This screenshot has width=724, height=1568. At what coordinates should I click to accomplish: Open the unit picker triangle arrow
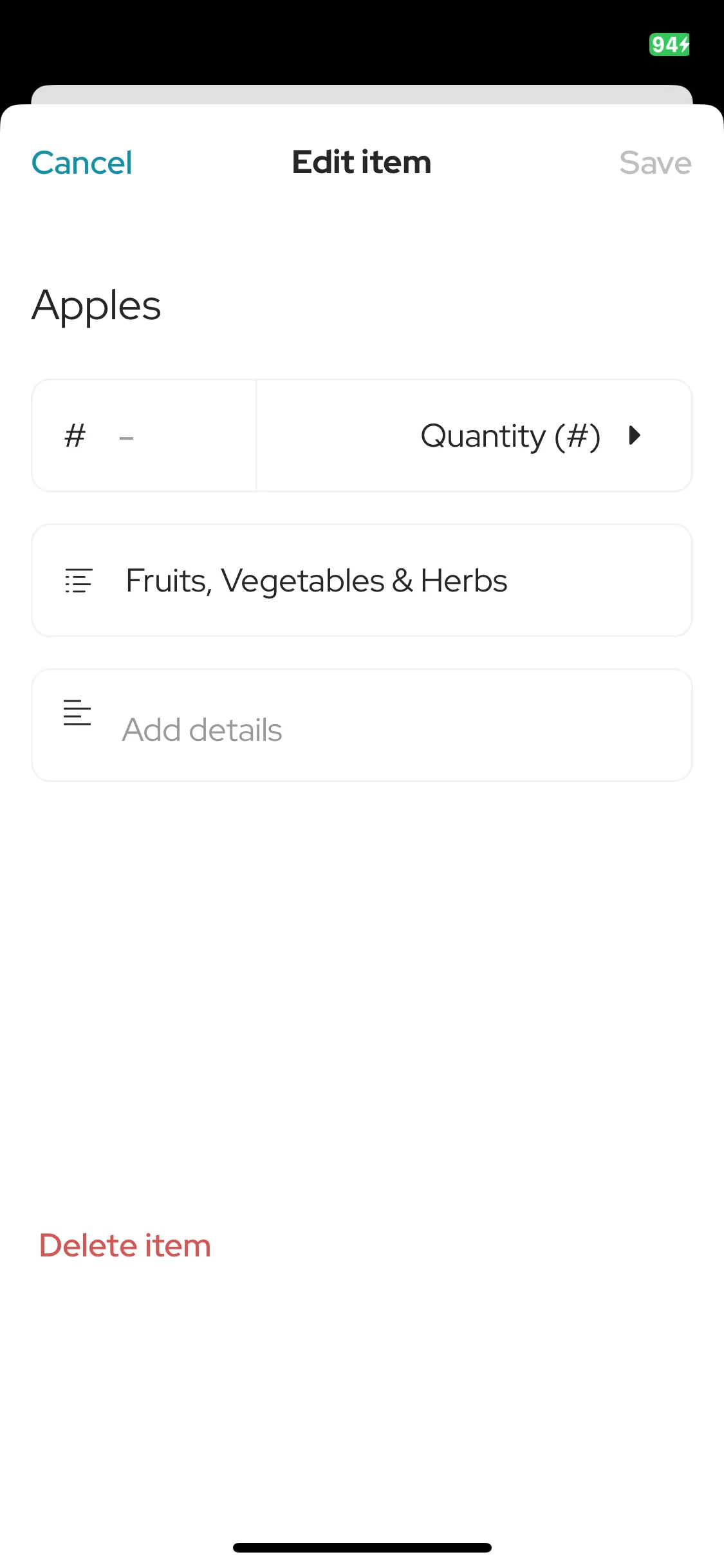click(x=635, y=436)
